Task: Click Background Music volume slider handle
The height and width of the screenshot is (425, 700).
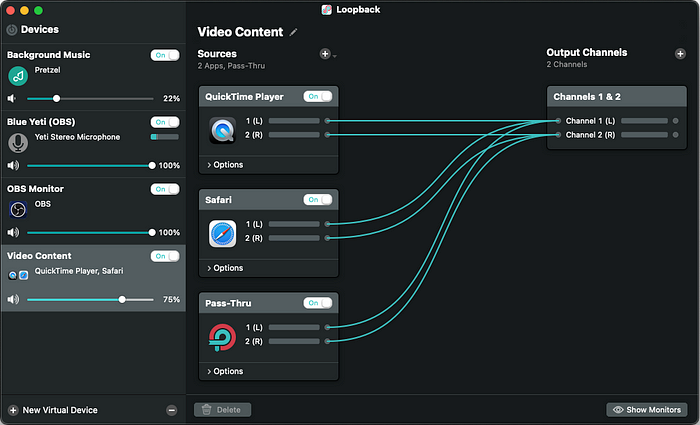Action: tap(56, 98)
